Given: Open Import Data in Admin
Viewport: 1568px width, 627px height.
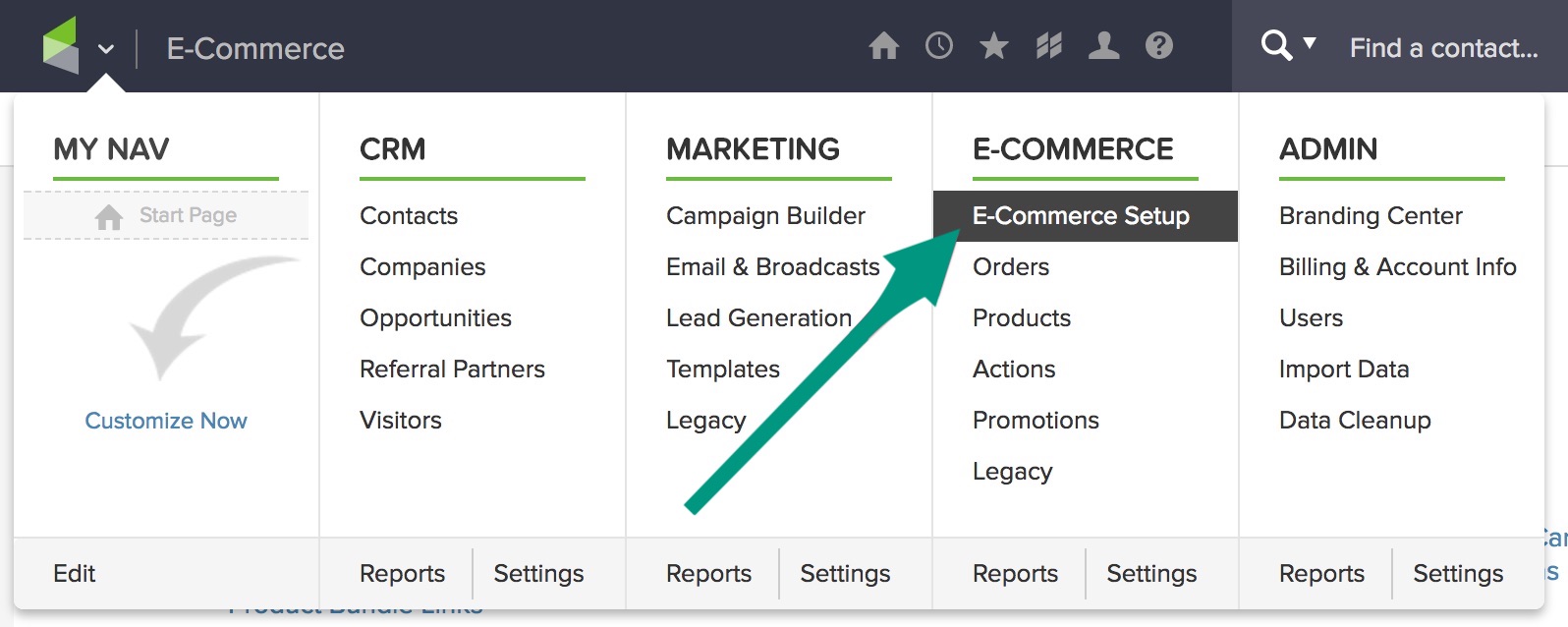Looking at the screenshot, I should pyautogui.click(x=1344, y=369).
